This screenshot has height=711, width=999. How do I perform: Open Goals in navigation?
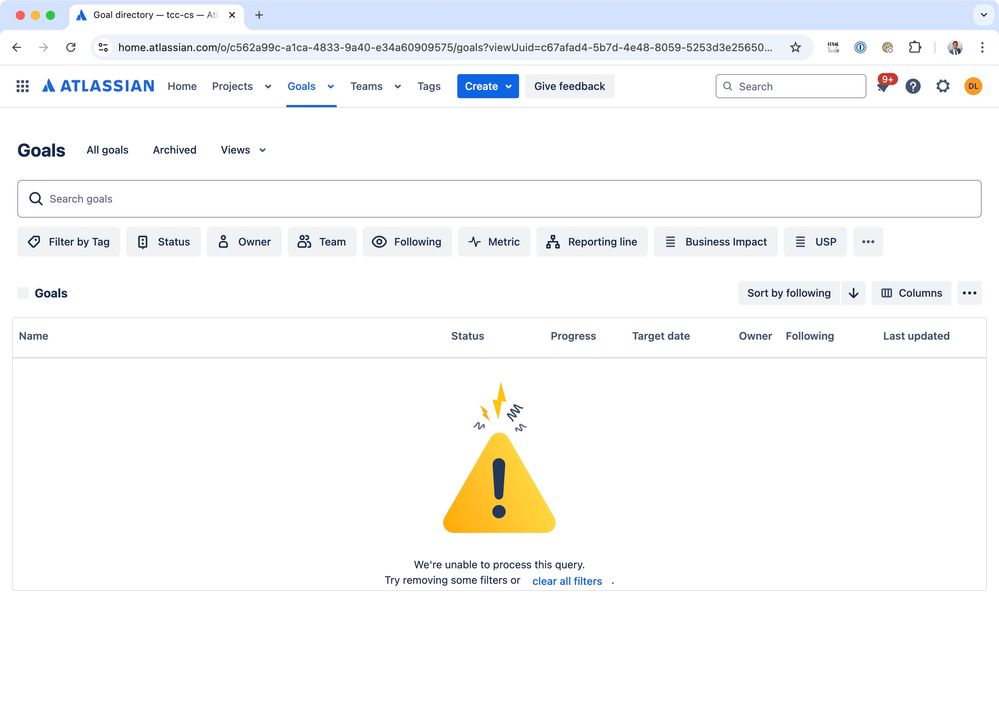[x=301, y=86]
